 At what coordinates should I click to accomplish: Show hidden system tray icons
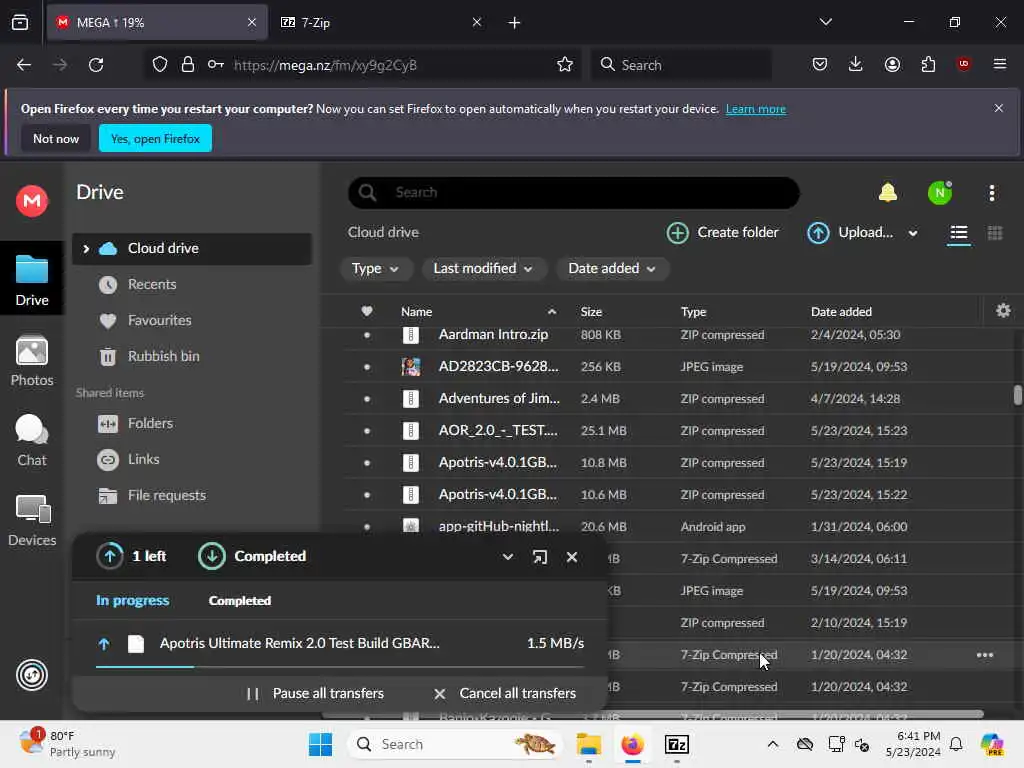pyautogui.click(x=773, y=744)
